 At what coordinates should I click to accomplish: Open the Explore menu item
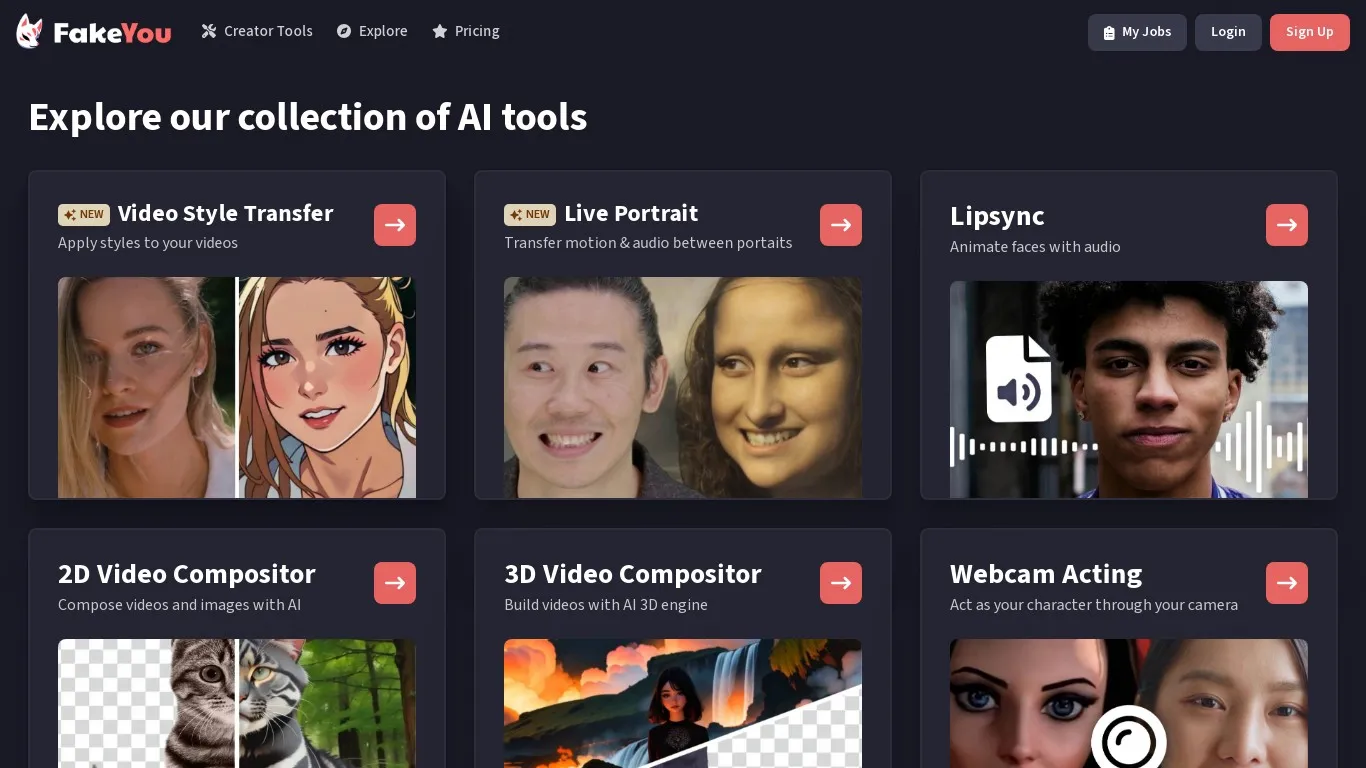click(x=383, y=31)
